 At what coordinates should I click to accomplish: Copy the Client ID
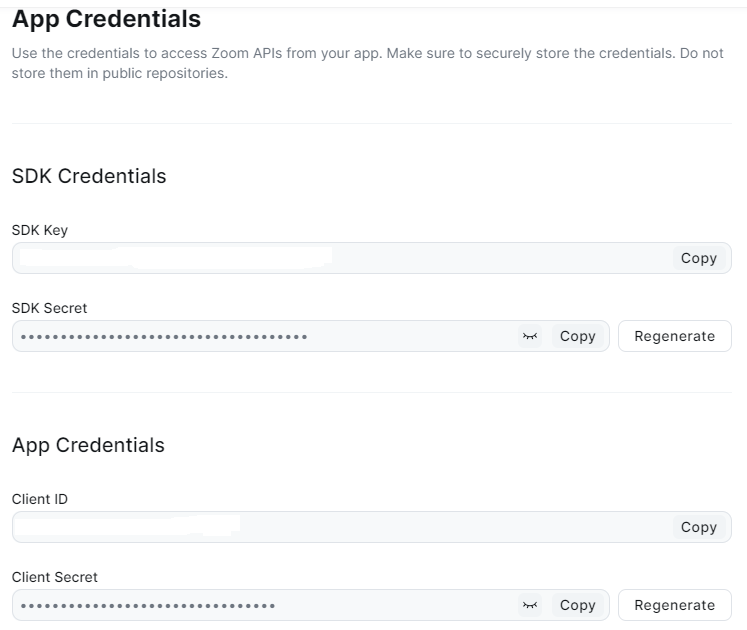point(698,527)
